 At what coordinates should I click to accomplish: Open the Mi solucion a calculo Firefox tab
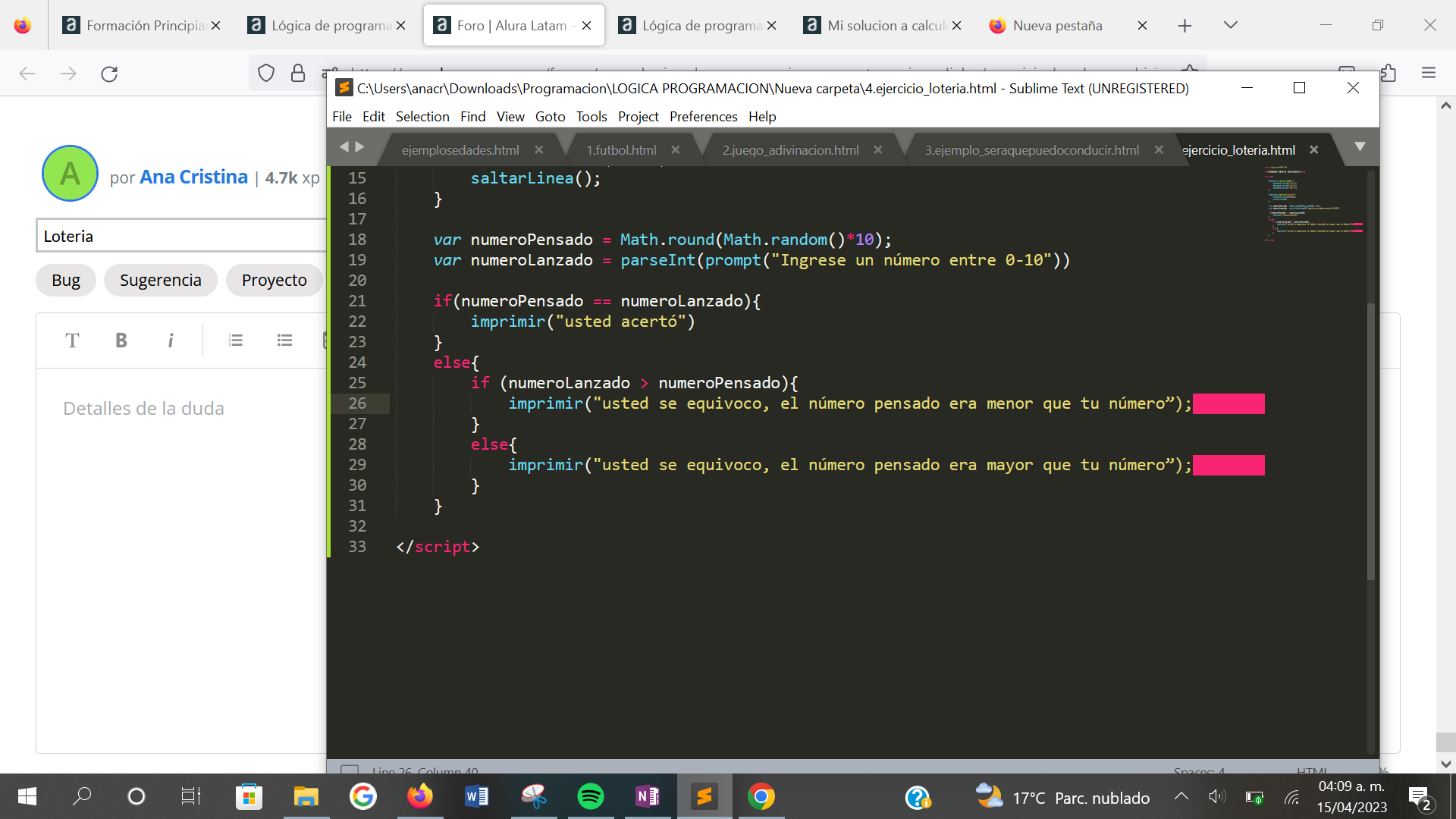pyautogui.click(x=883, y=25)
